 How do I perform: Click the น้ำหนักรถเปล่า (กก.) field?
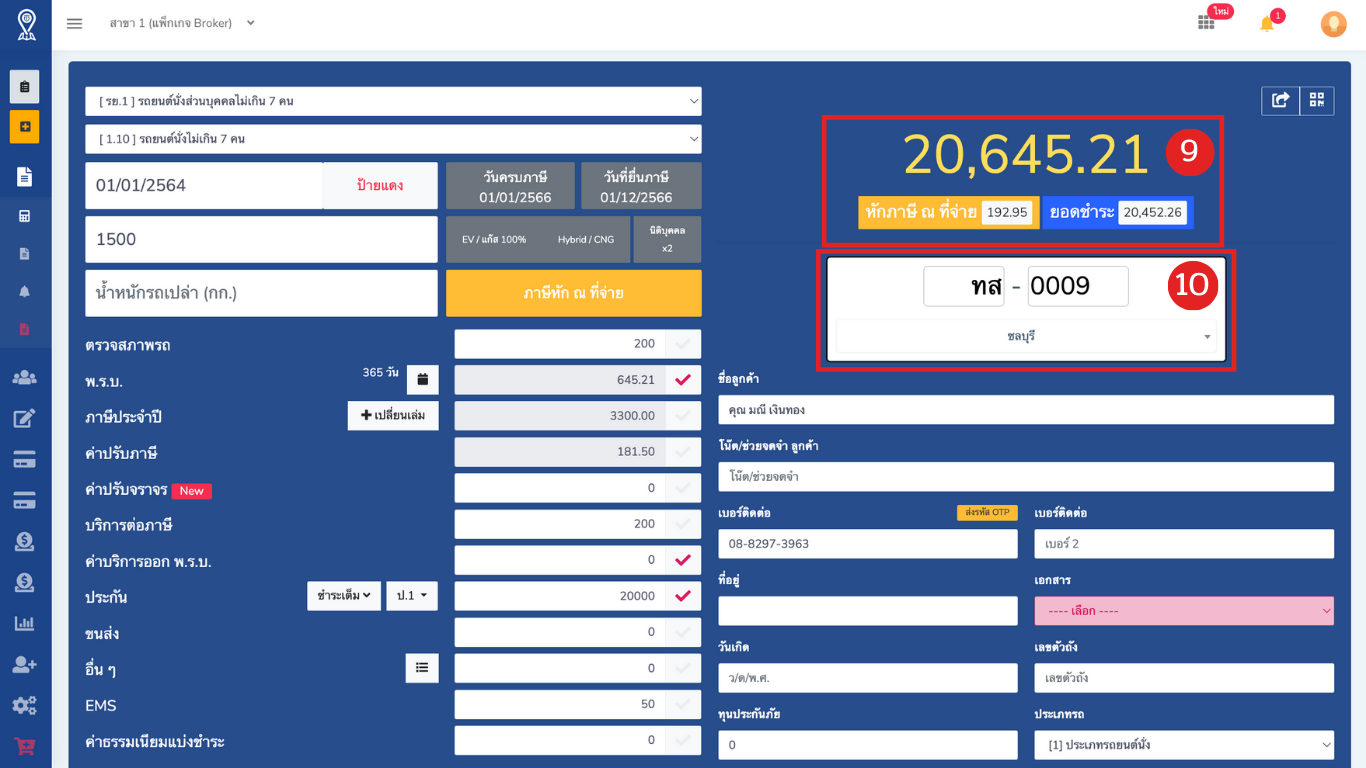coord(261,293)
